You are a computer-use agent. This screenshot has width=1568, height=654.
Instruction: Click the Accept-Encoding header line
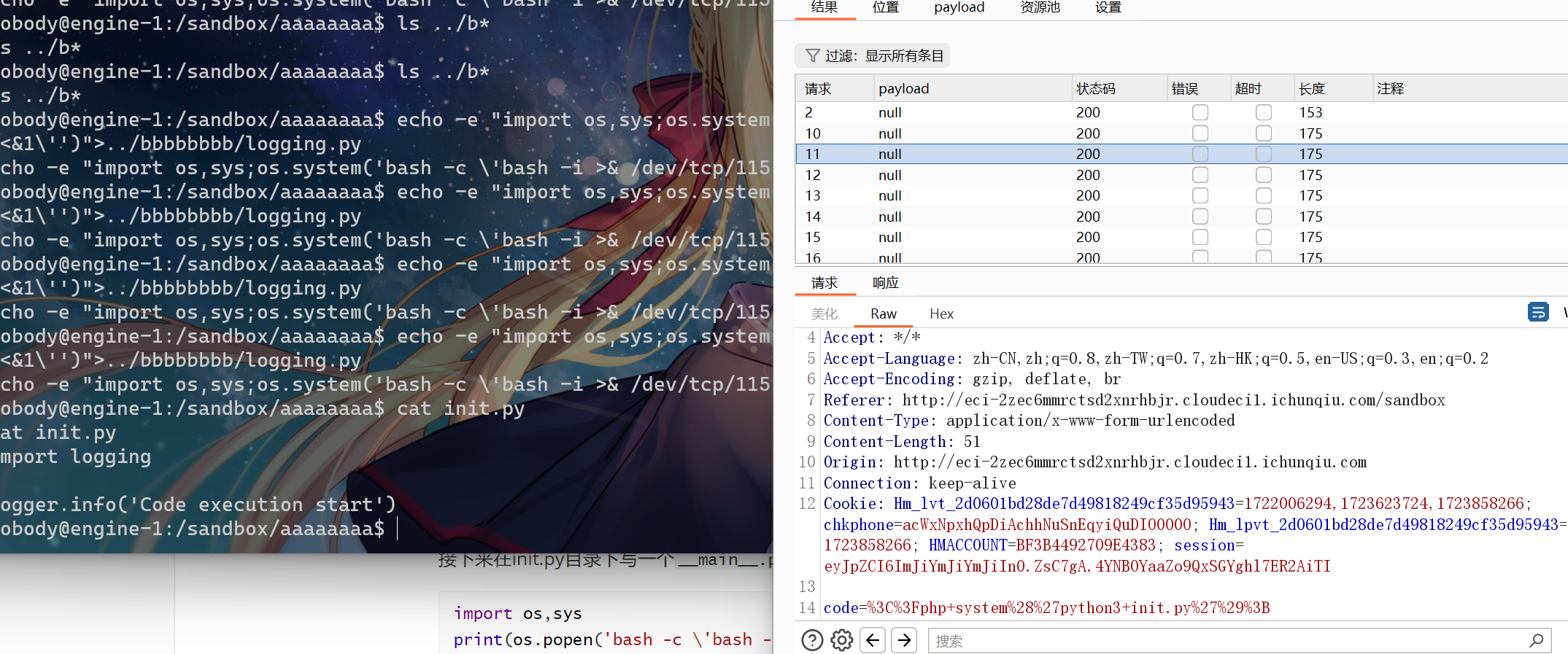(x=972, y=378)
